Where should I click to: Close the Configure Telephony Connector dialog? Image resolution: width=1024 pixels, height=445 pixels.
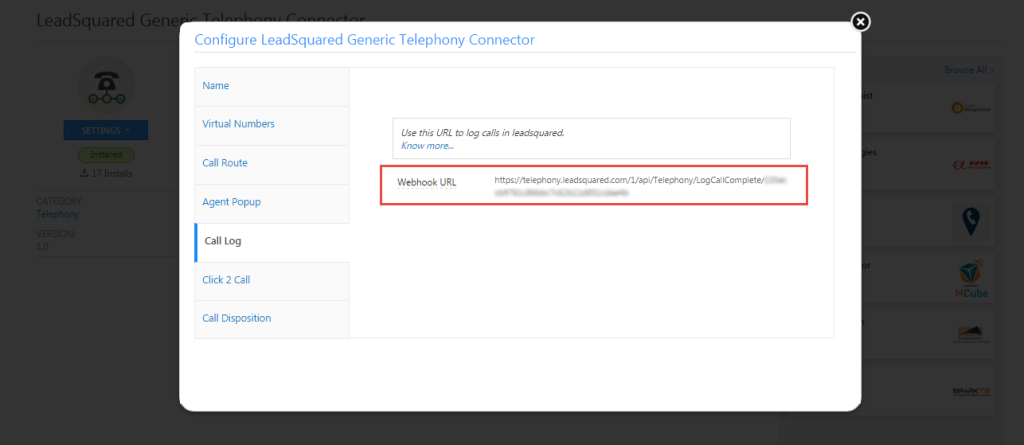pyautogui.click(x=861, y=22)
